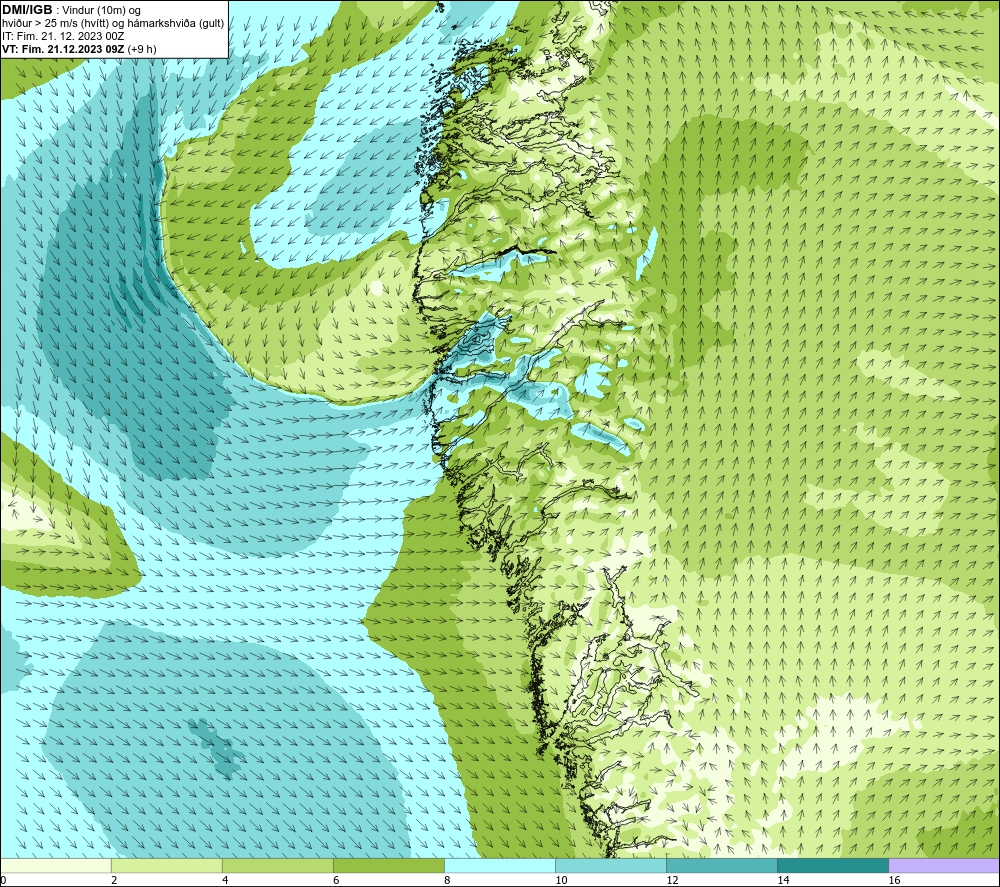This screenshot has height=887, width=1000.
Task: Click the legend scale label "2"
Action: pos(114,880)
